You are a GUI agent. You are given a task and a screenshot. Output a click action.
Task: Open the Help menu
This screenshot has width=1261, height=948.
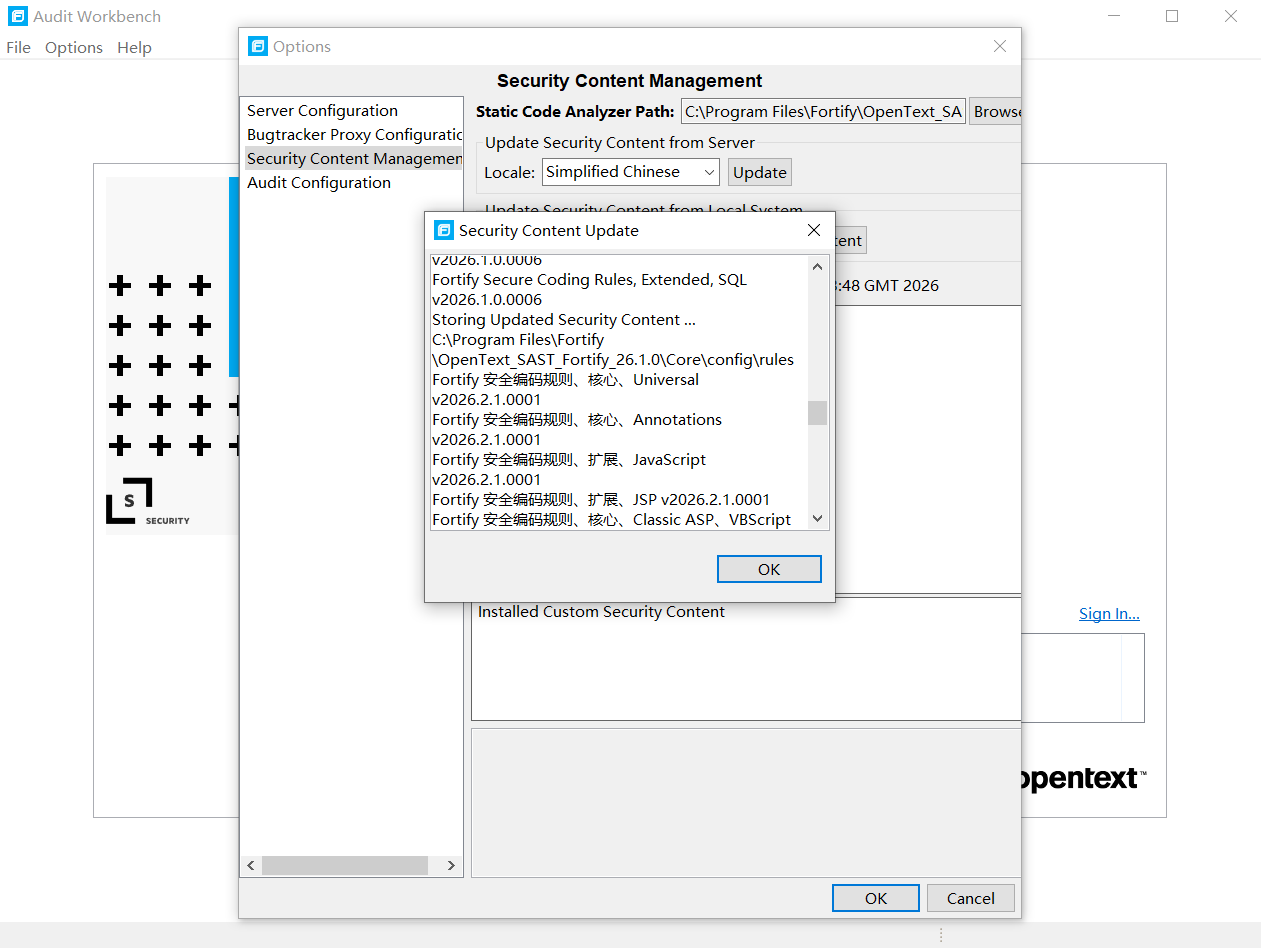coord(134,47)
